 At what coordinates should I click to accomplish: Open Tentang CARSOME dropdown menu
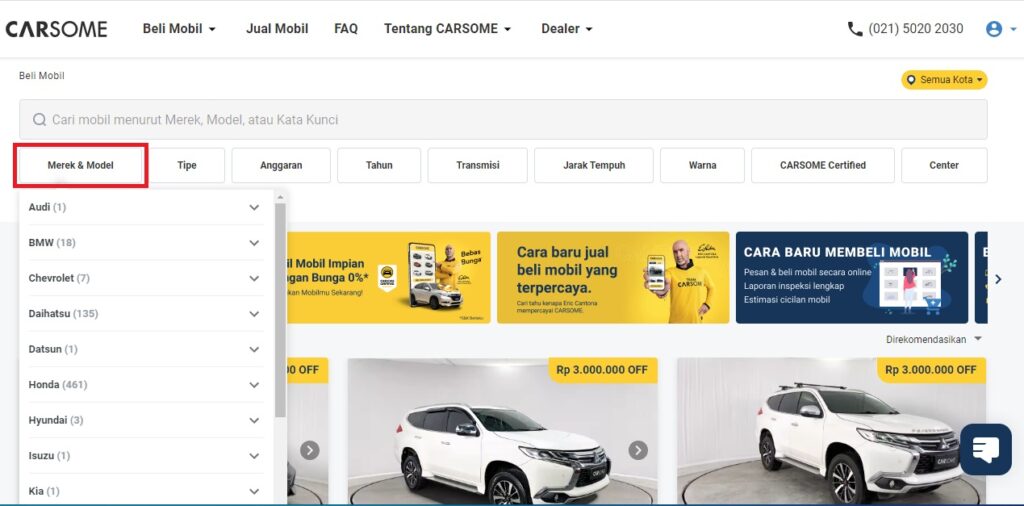click(x=447, y=29)
